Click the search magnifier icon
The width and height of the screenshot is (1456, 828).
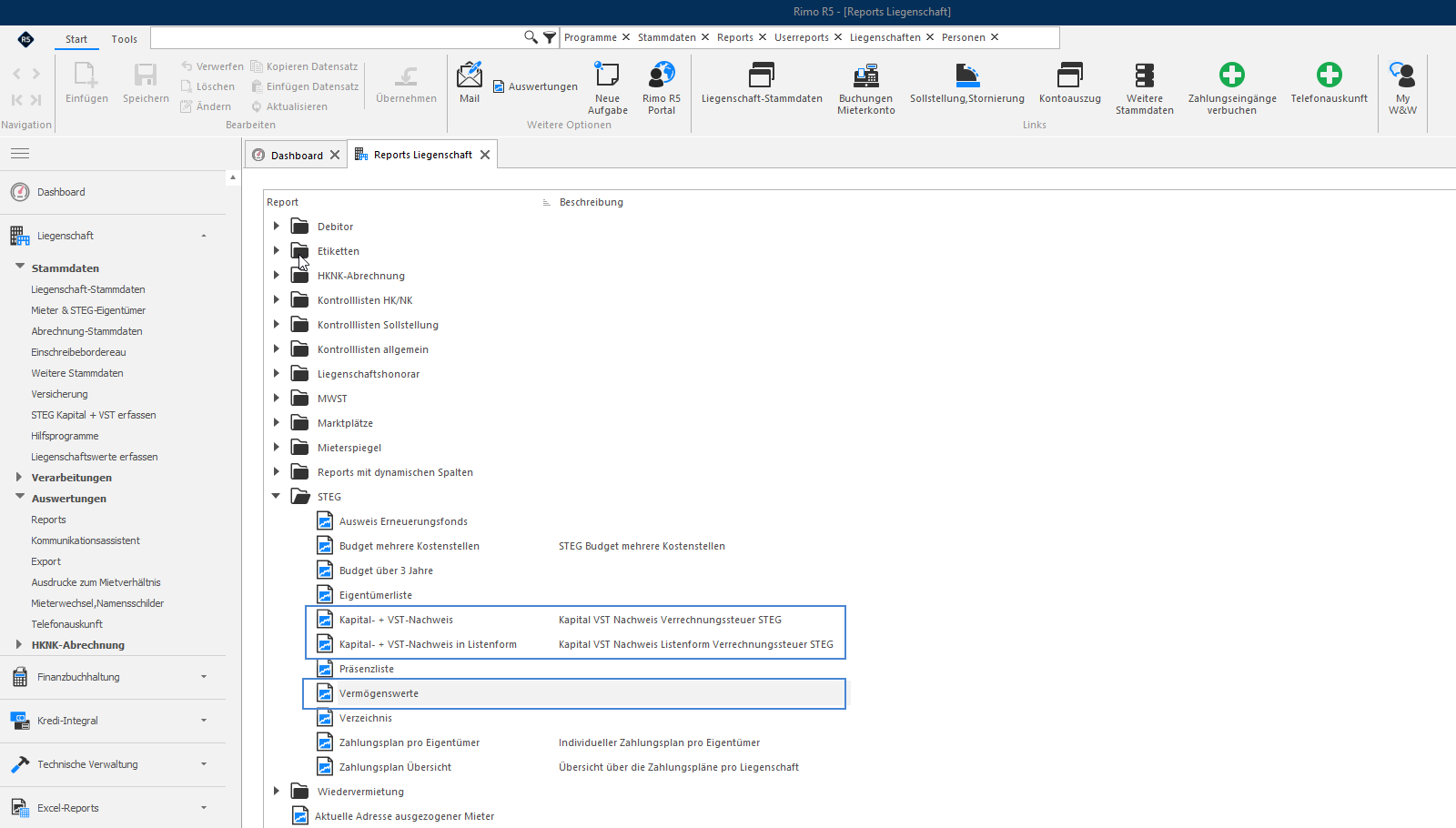(x=531, y=37)
